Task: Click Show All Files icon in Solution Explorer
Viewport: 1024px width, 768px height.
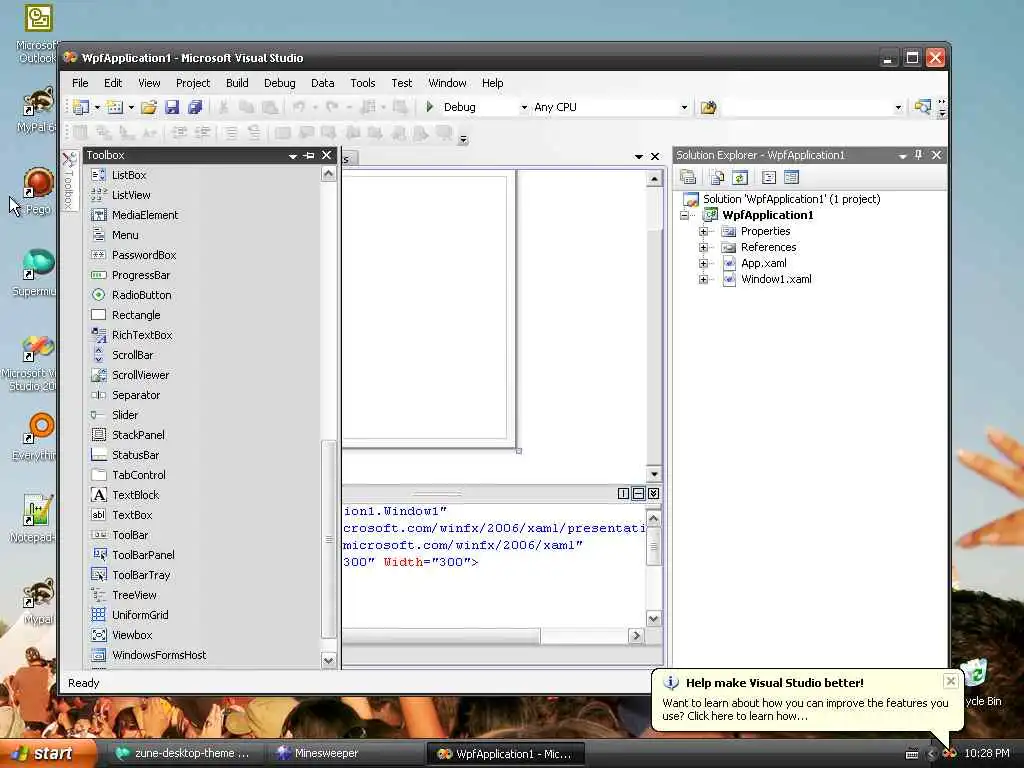Action: coord(717,177)
